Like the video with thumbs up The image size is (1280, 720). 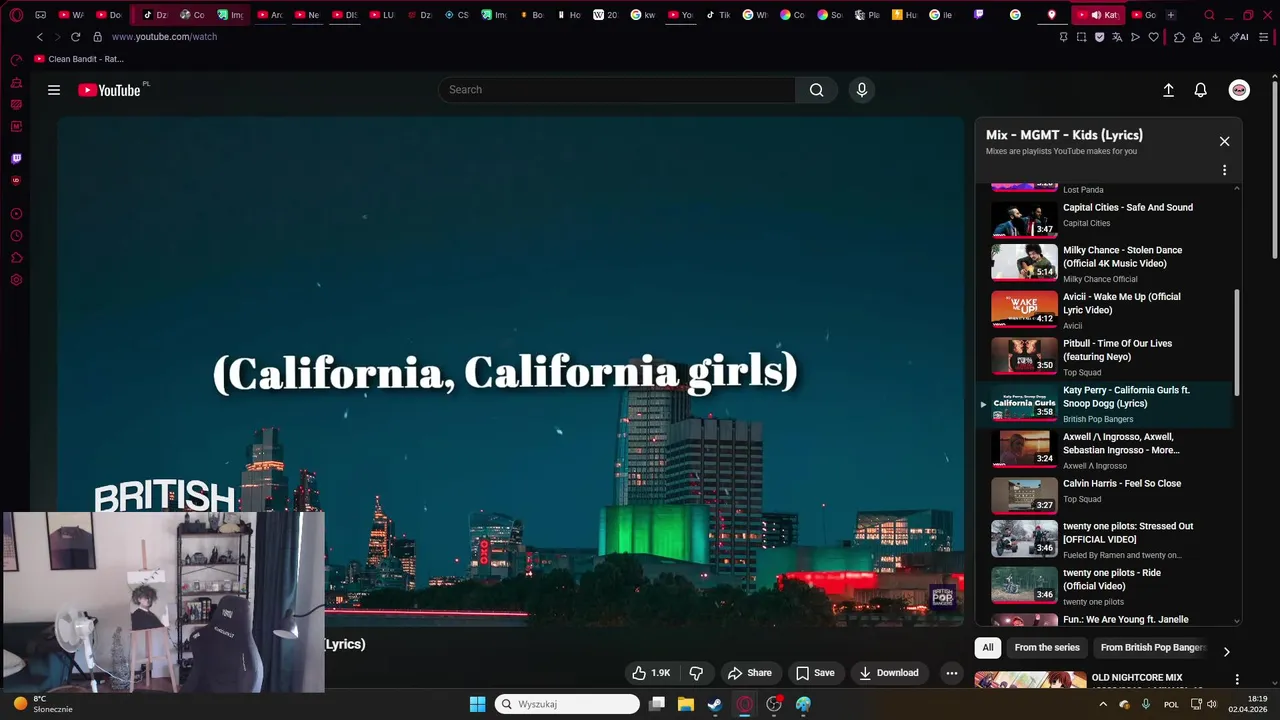click(x=650, y=673)
